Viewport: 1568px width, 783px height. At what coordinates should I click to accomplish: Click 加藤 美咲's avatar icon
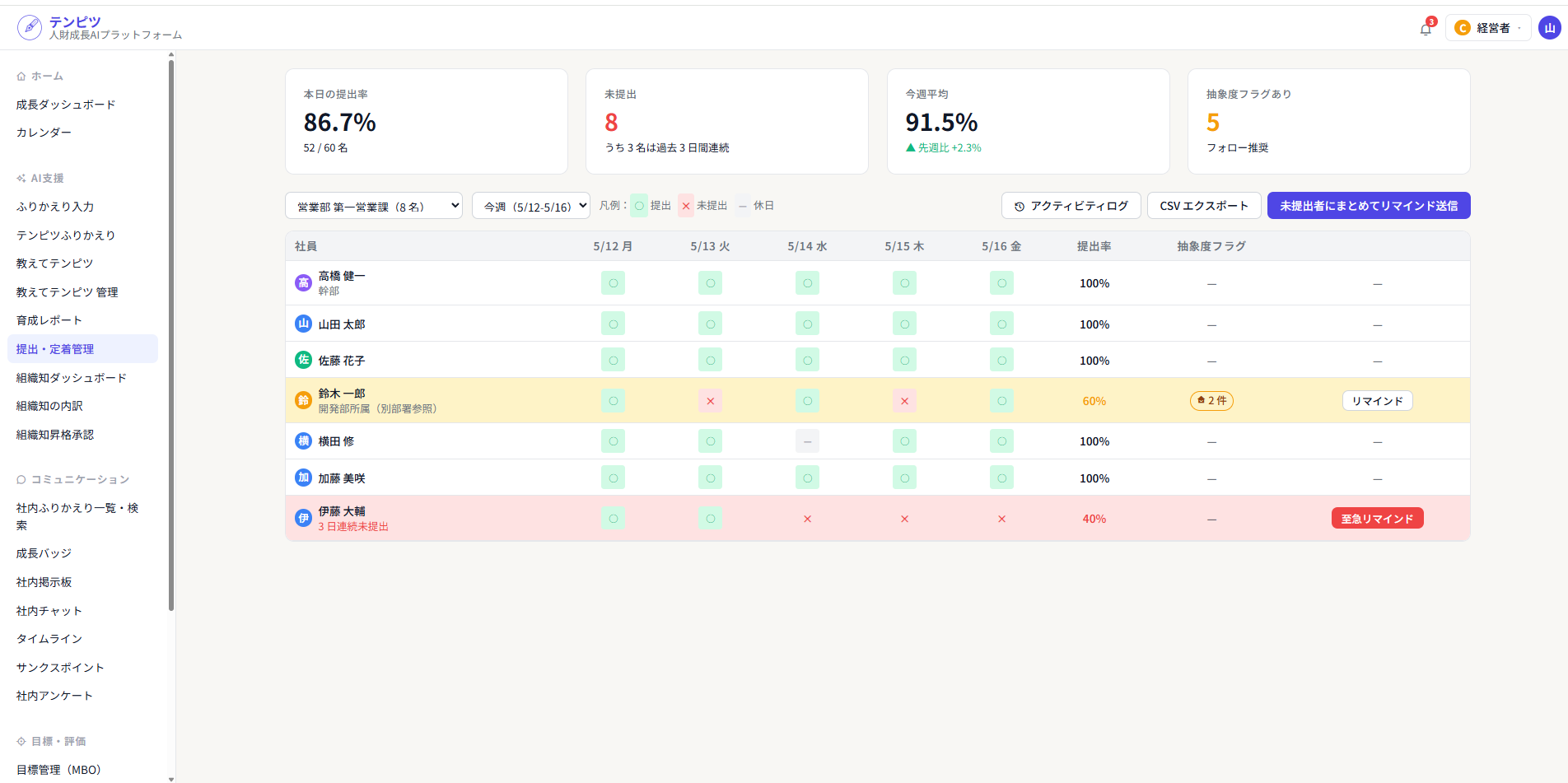coord(303,478)
